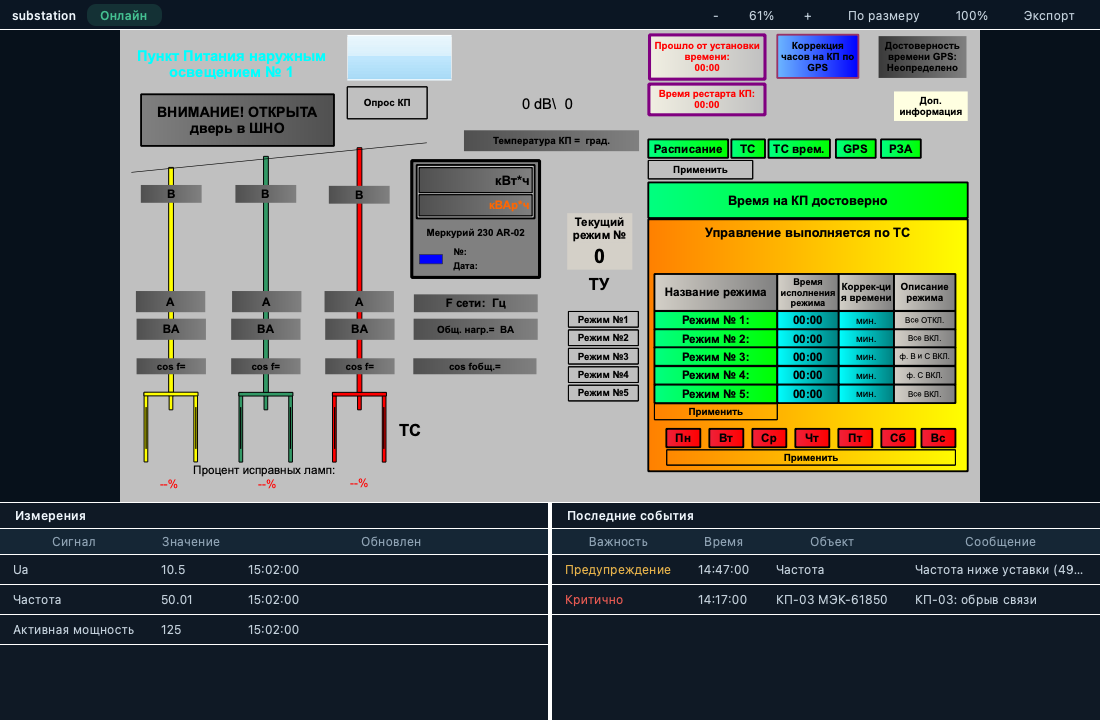Click the zoom out minus icon

[x=716, y=15]
